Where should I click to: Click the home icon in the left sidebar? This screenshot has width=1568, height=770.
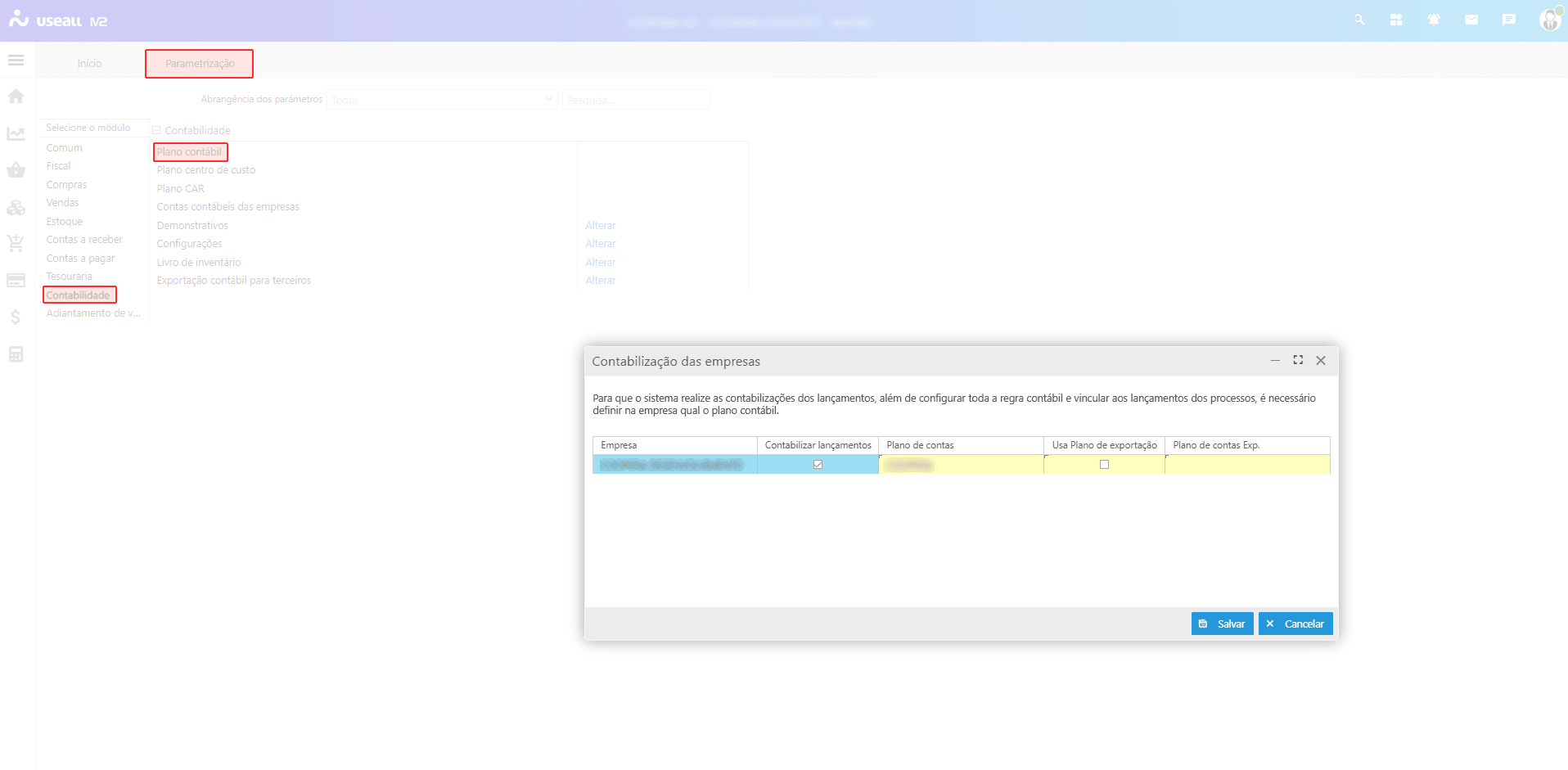coord(16,97)
